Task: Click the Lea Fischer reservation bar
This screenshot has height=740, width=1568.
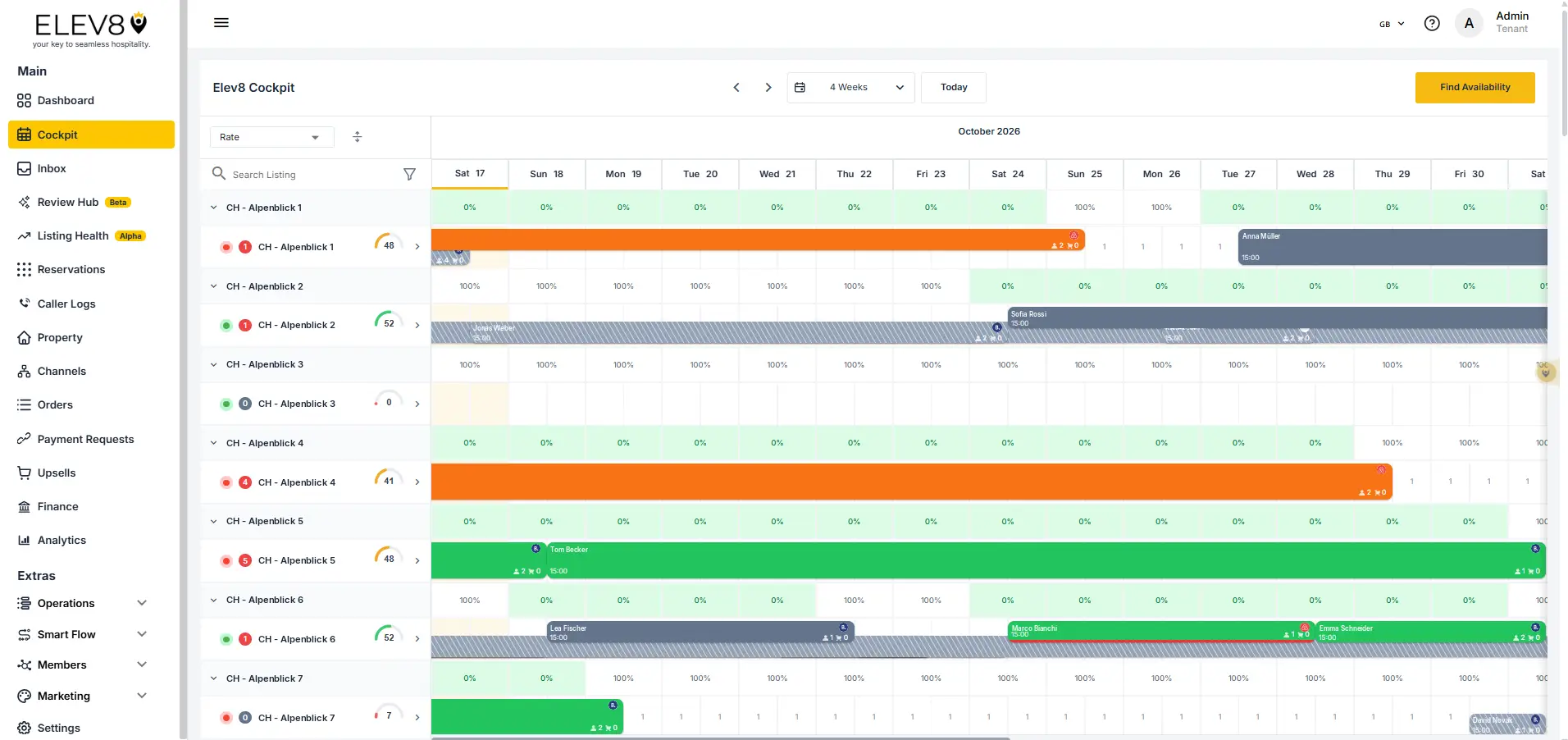Action: pos(700,633)
